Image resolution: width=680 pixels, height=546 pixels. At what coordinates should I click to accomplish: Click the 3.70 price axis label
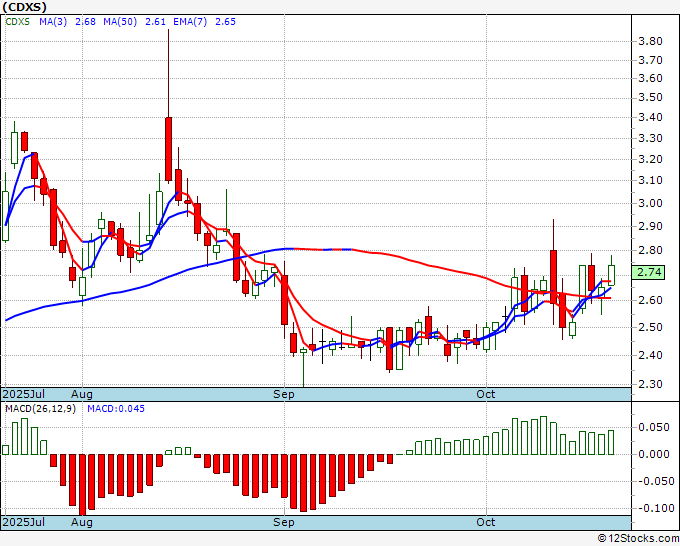pos(651,60)
